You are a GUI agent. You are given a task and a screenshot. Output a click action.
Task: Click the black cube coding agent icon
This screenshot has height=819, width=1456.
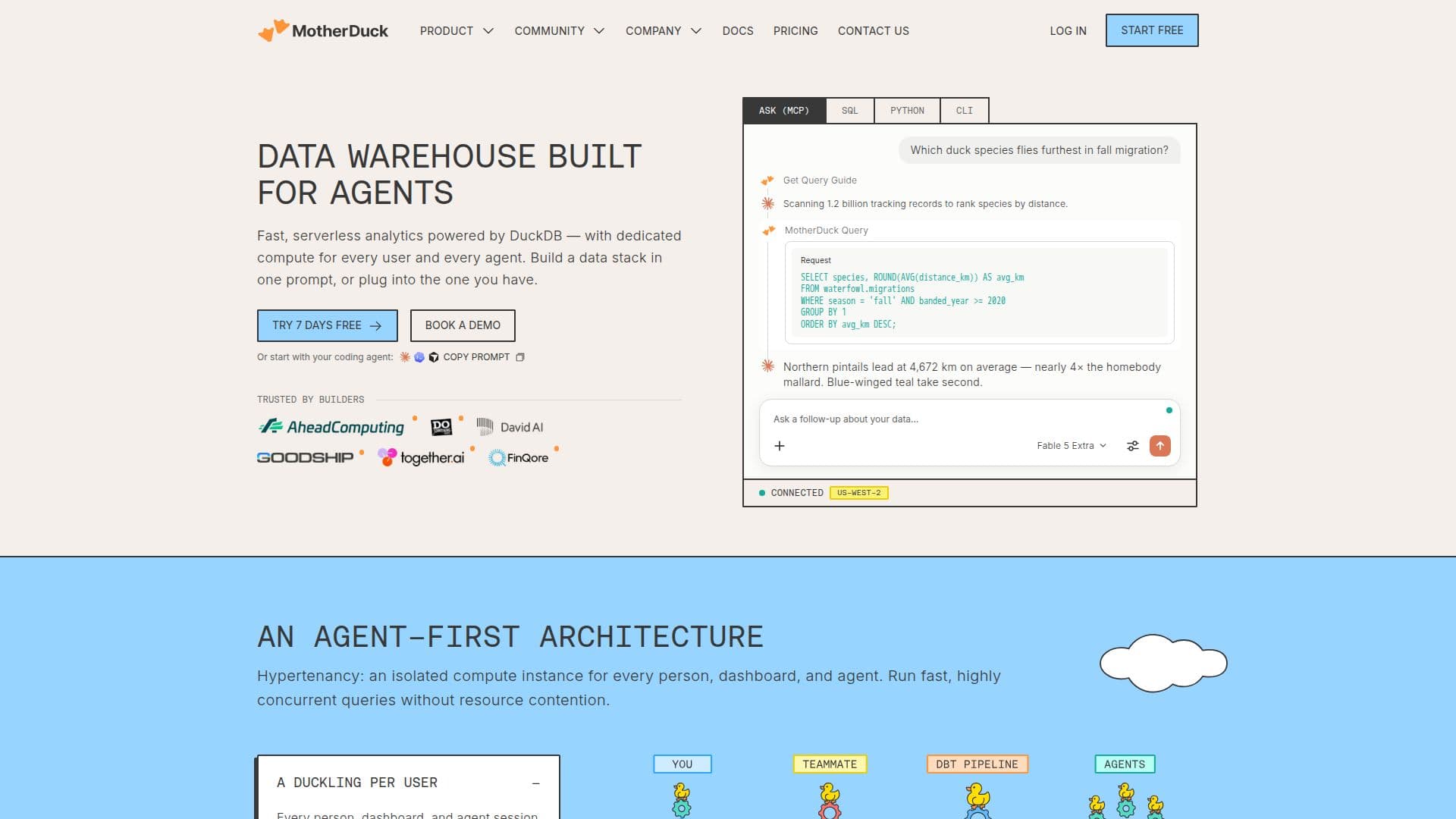[434, 357]
